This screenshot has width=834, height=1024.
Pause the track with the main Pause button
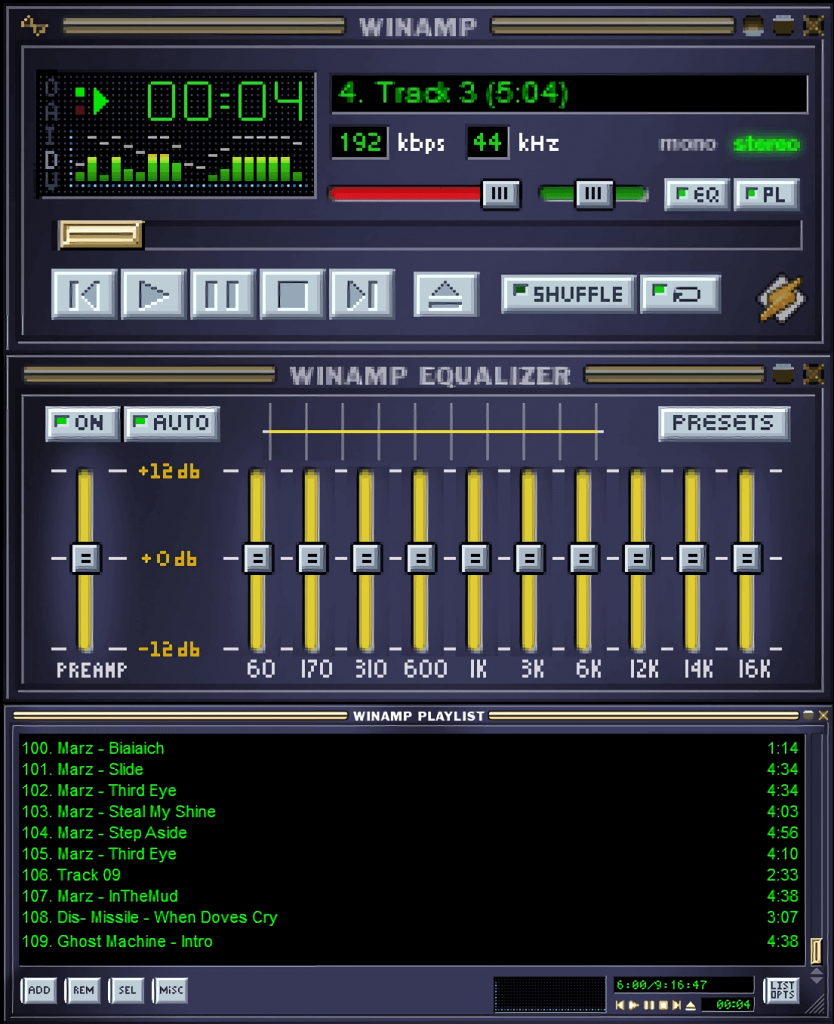point(223,295)
